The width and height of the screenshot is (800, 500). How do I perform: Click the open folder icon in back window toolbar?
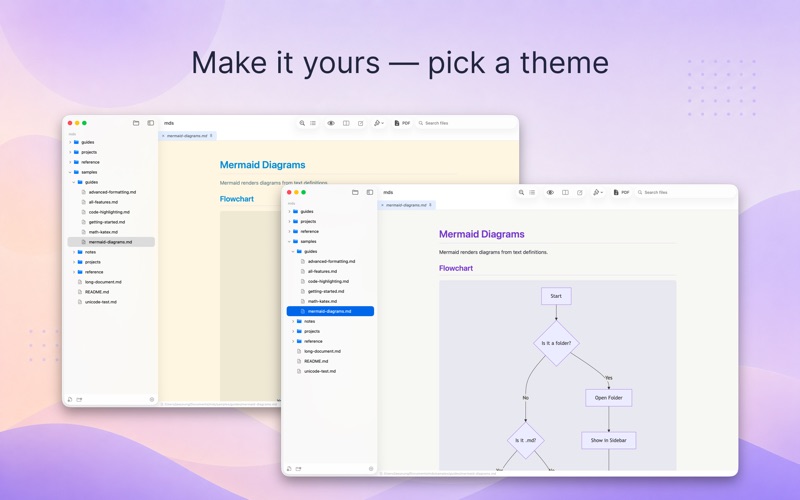(136, 123)
